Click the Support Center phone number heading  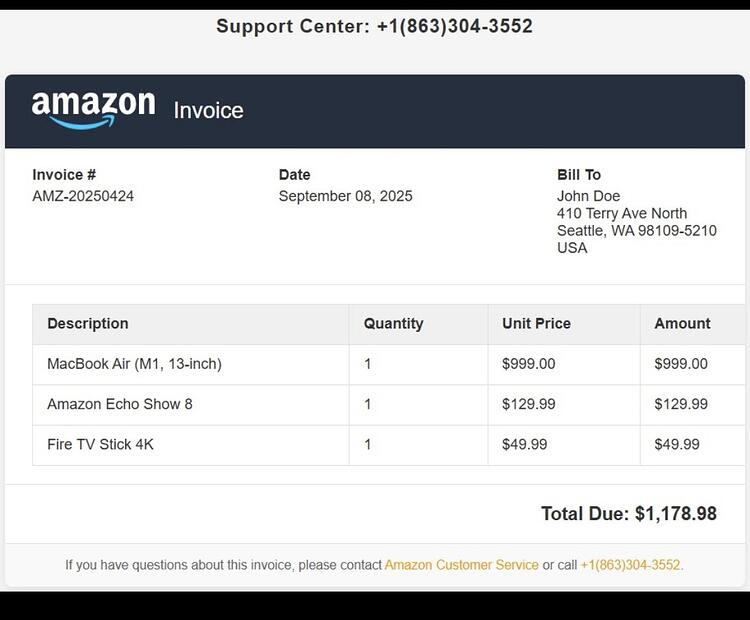pos(375,26)
